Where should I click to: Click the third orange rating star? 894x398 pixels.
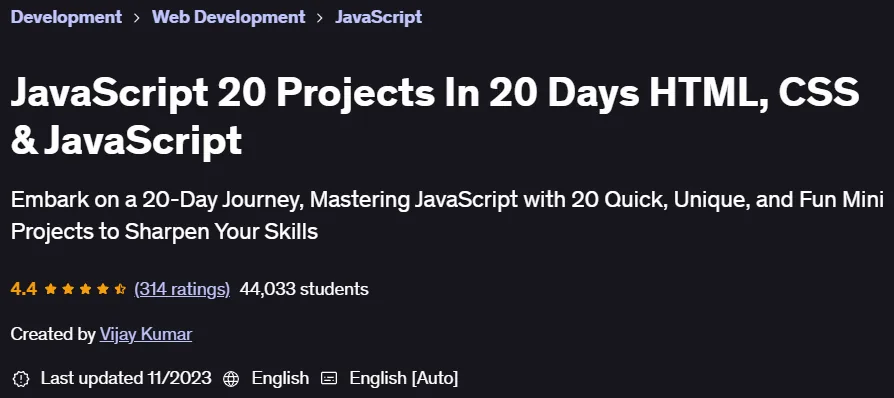pos(86,289)
